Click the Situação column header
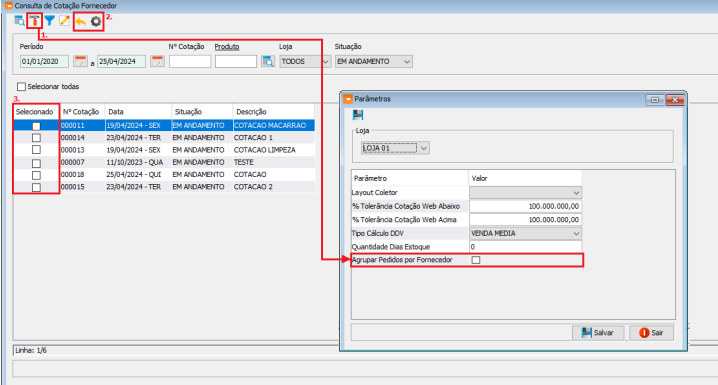Screen dimensions: 718x385 tap(202, 112)
